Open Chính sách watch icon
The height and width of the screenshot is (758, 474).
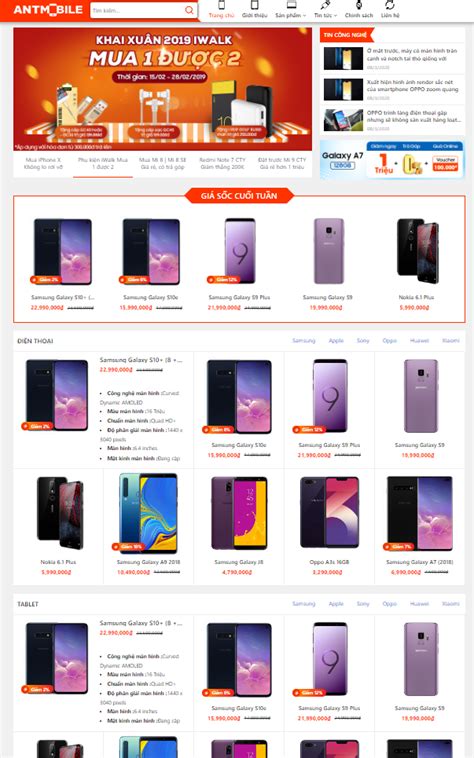(359, 5)
